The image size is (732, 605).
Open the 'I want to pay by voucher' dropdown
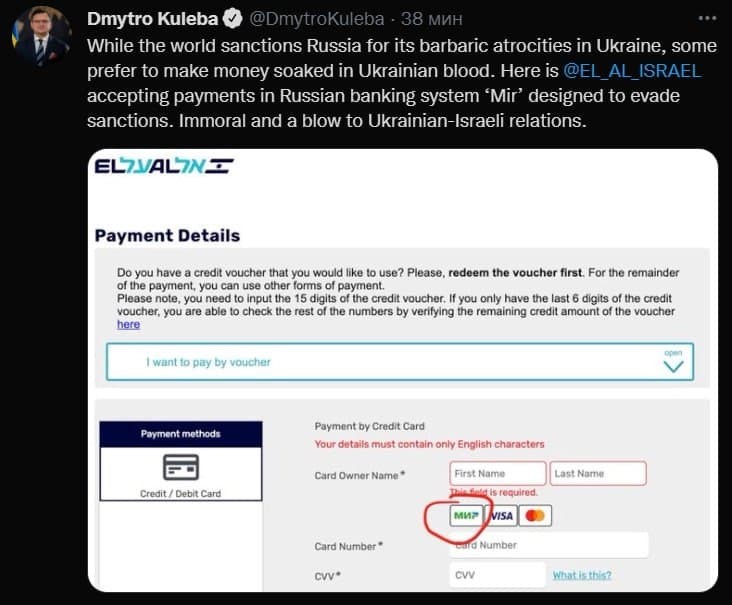[x=400, y=362]
